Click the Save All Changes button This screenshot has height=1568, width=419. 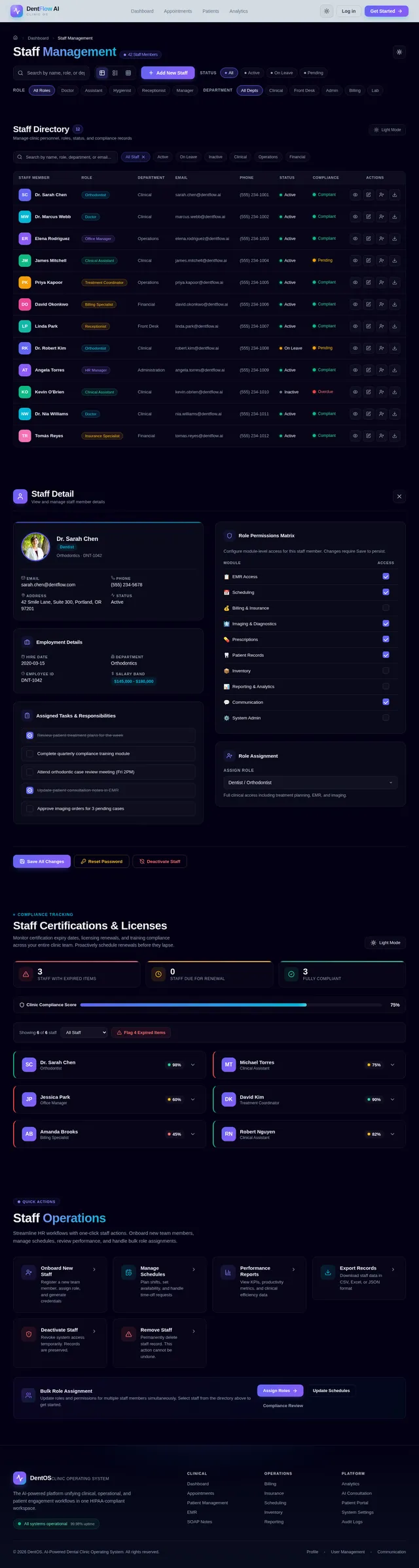42,862
